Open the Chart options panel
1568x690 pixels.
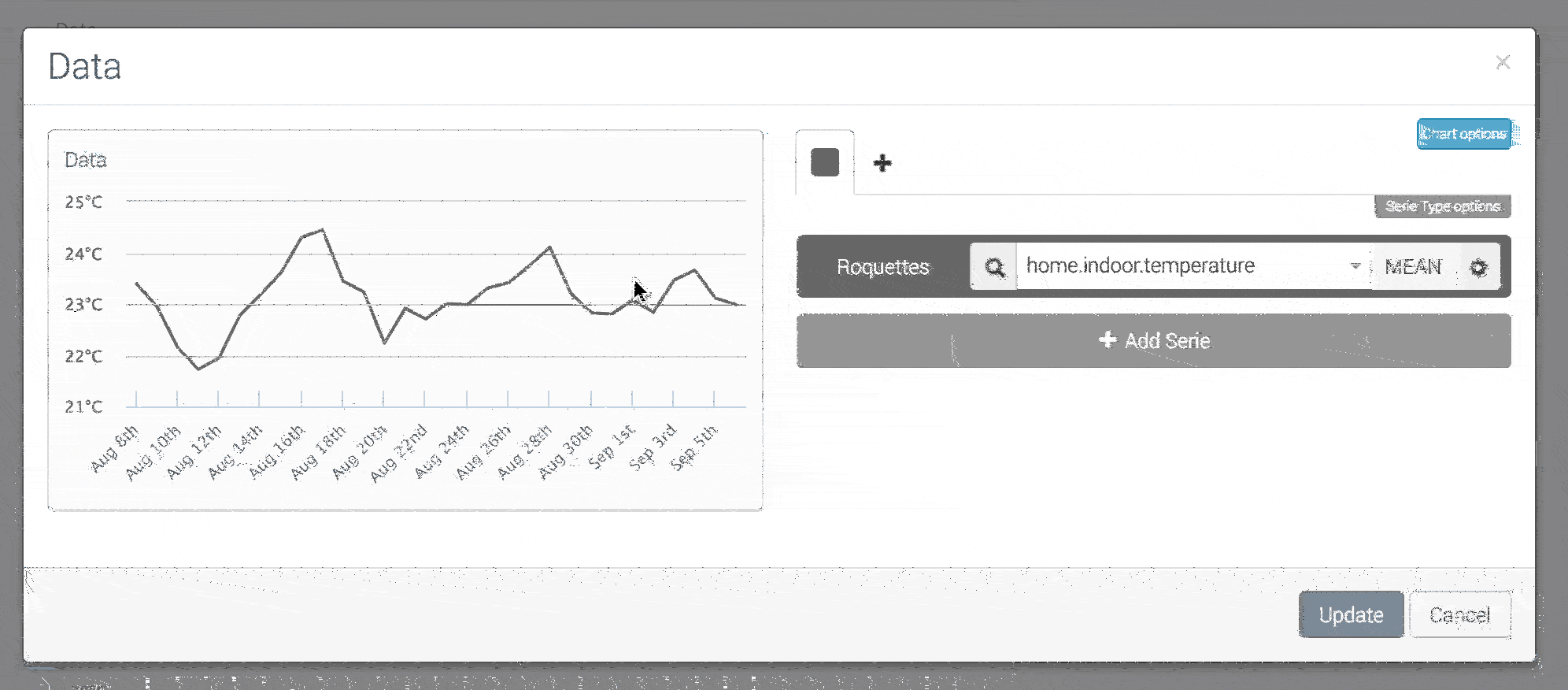click(1464, 134)
